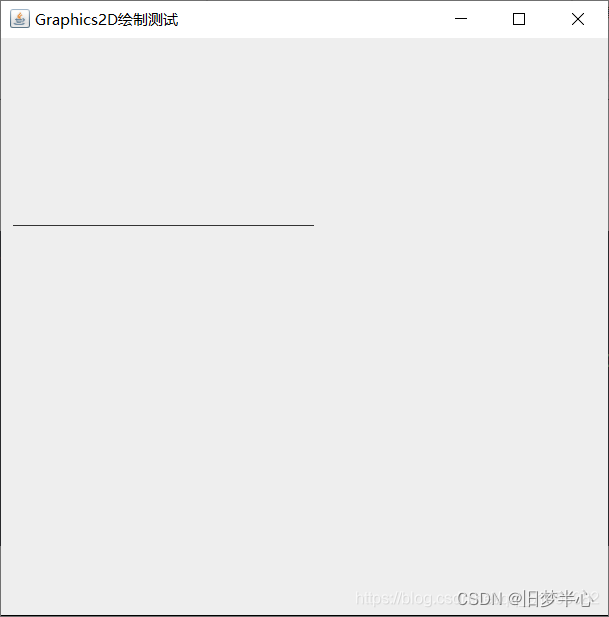Viewport: 609px width, 617px height.
Task: Close the Graphics2D绘制测试 window
Action: [x=578, y=19]
